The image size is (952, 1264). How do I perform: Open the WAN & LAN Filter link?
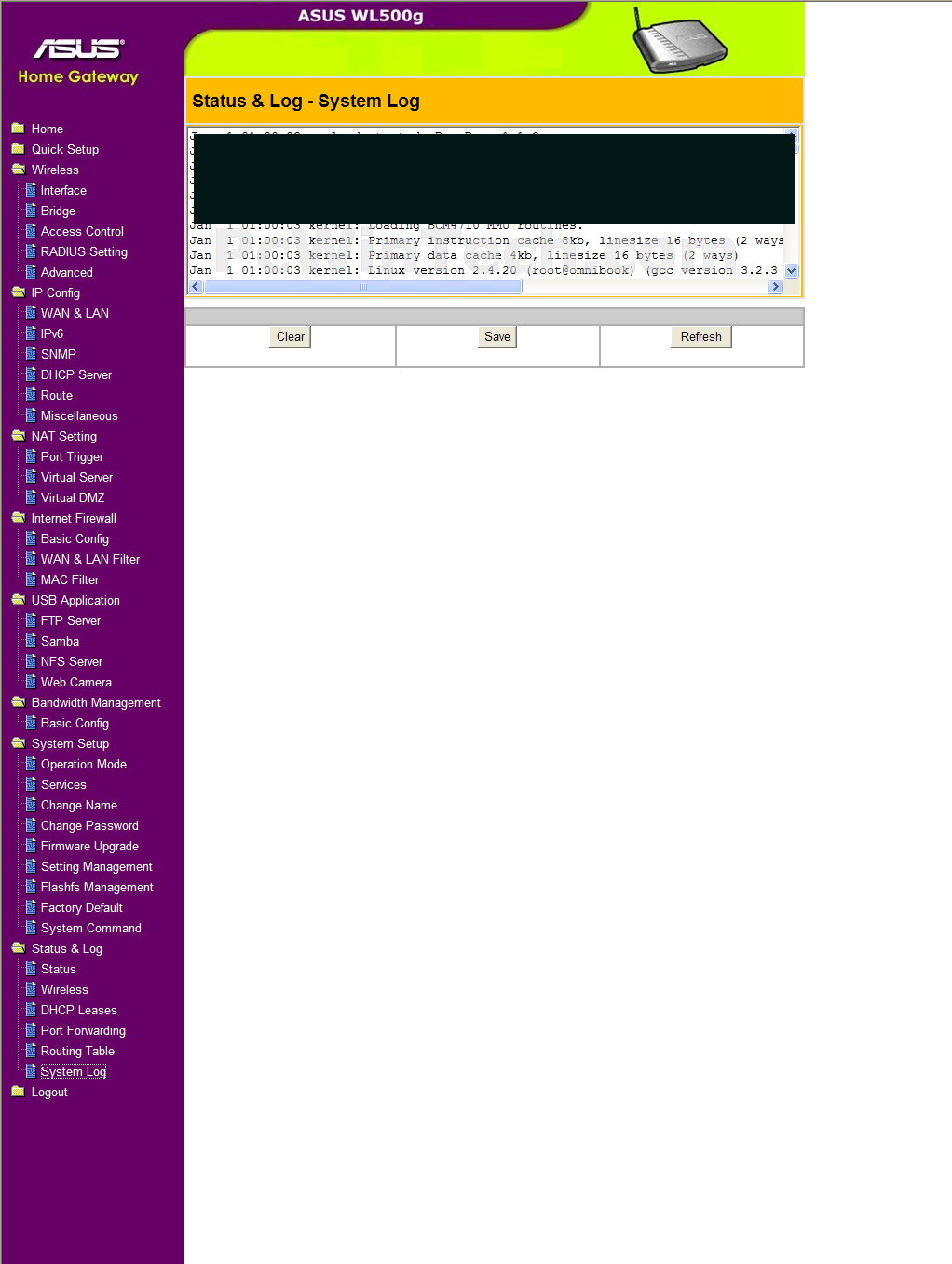90,559
